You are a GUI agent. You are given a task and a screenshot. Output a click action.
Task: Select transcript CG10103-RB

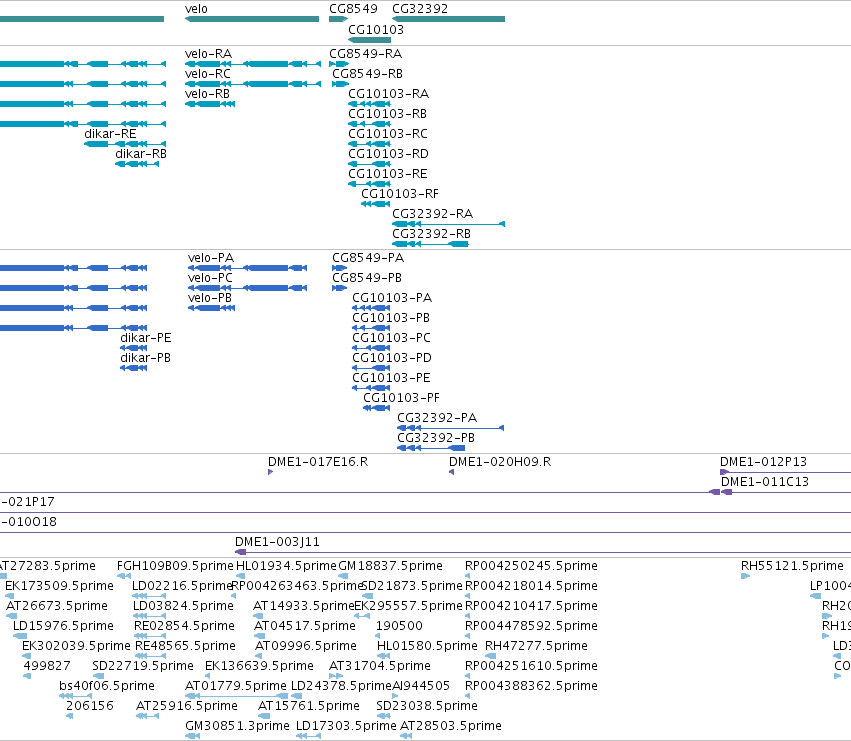click(x=388, y=114)
